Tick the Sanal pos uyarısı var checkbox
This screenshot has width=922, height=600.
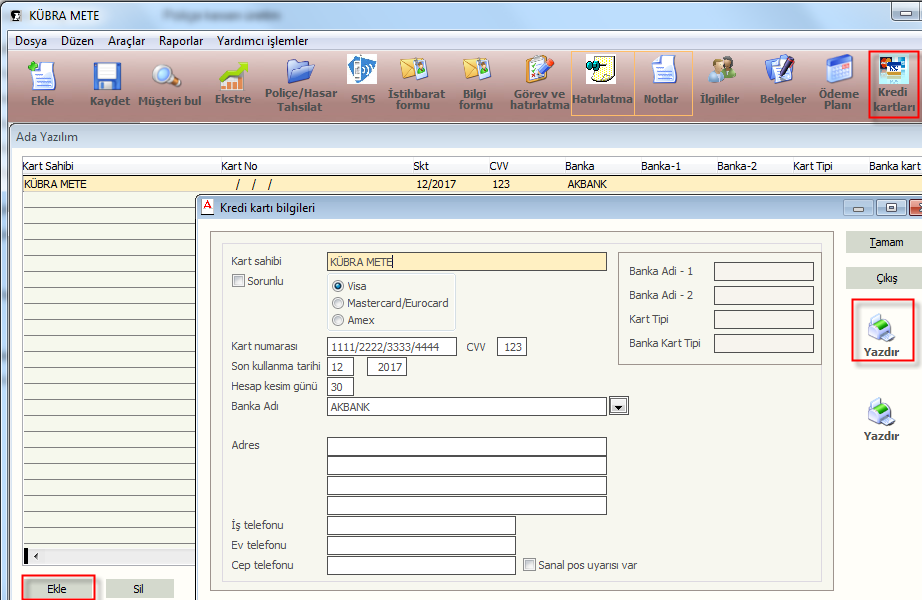[x=531, y=565]
